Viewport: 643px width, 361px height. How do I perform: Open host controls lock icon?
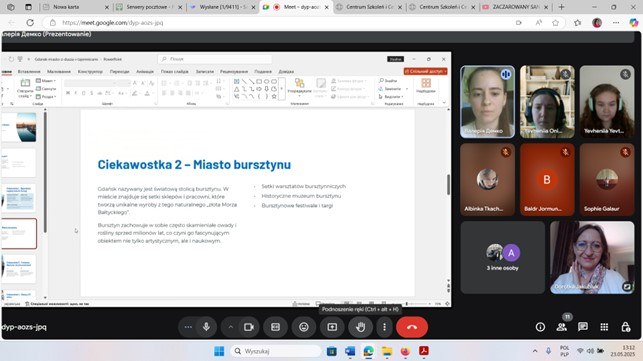point(625,327)
